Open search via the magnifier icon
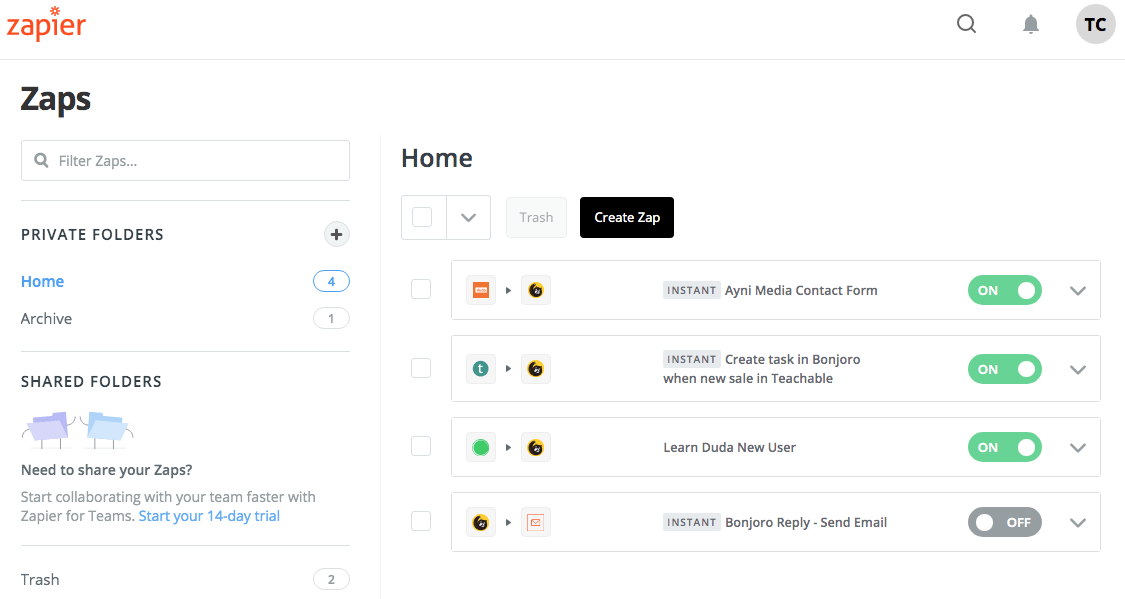This screenshot has height=599, width=1125. 966,24
